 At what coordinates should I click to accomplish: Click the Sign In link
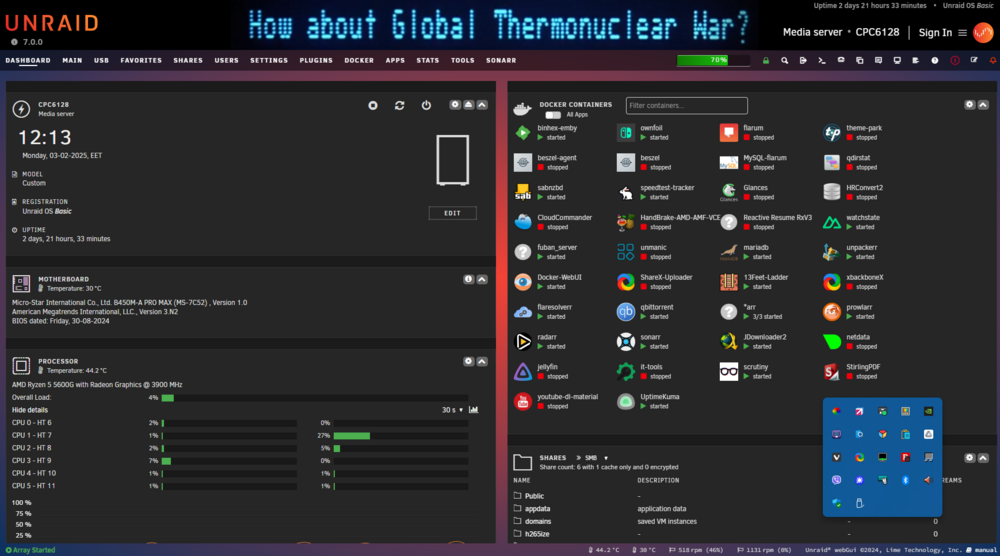[x=935, y=33]
